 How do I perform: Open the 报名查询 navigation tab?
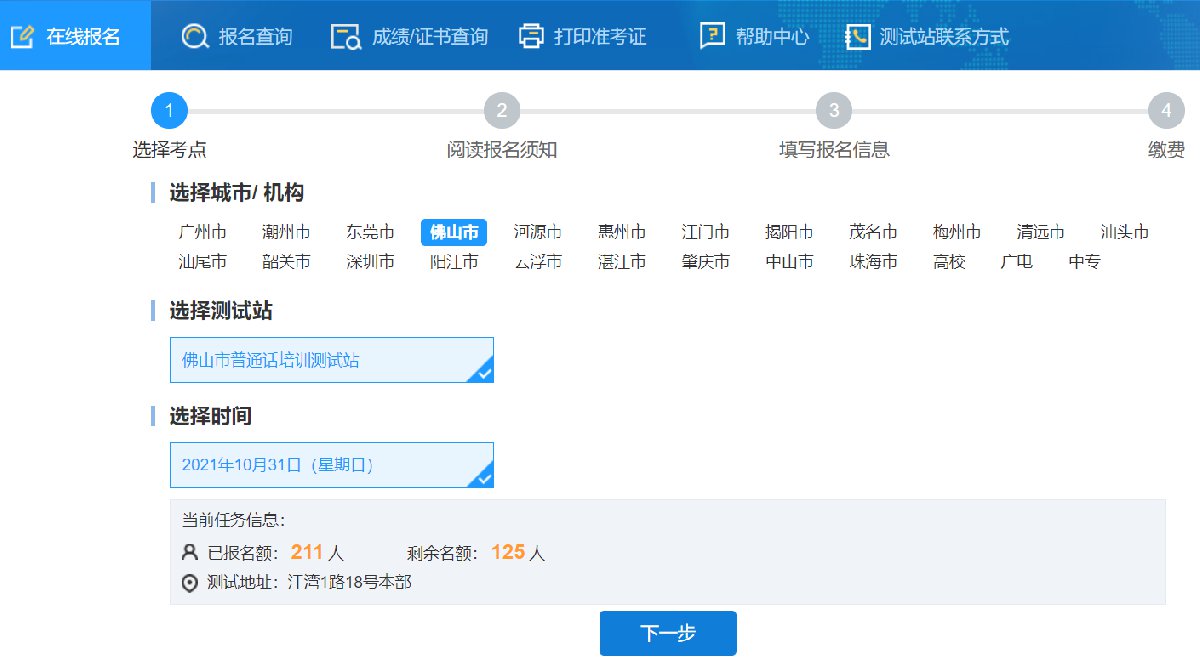(x=255, y=37)
